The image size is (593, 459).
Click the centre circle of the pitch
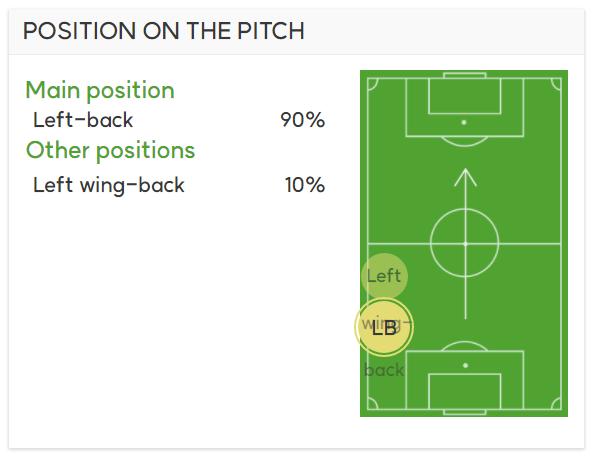click(x=465, y=244)
